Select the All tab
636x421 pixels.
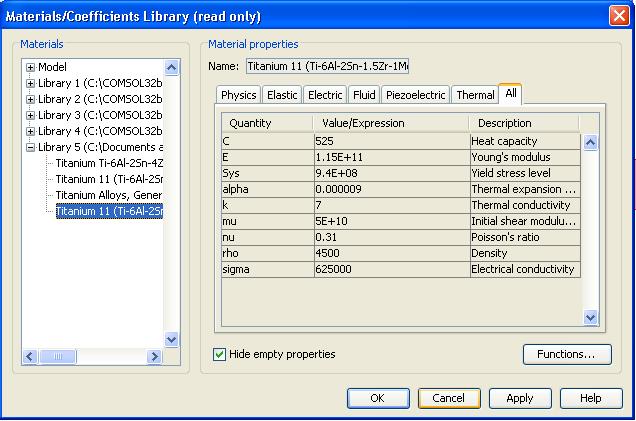pyautogui.click(x=511, y=94)
